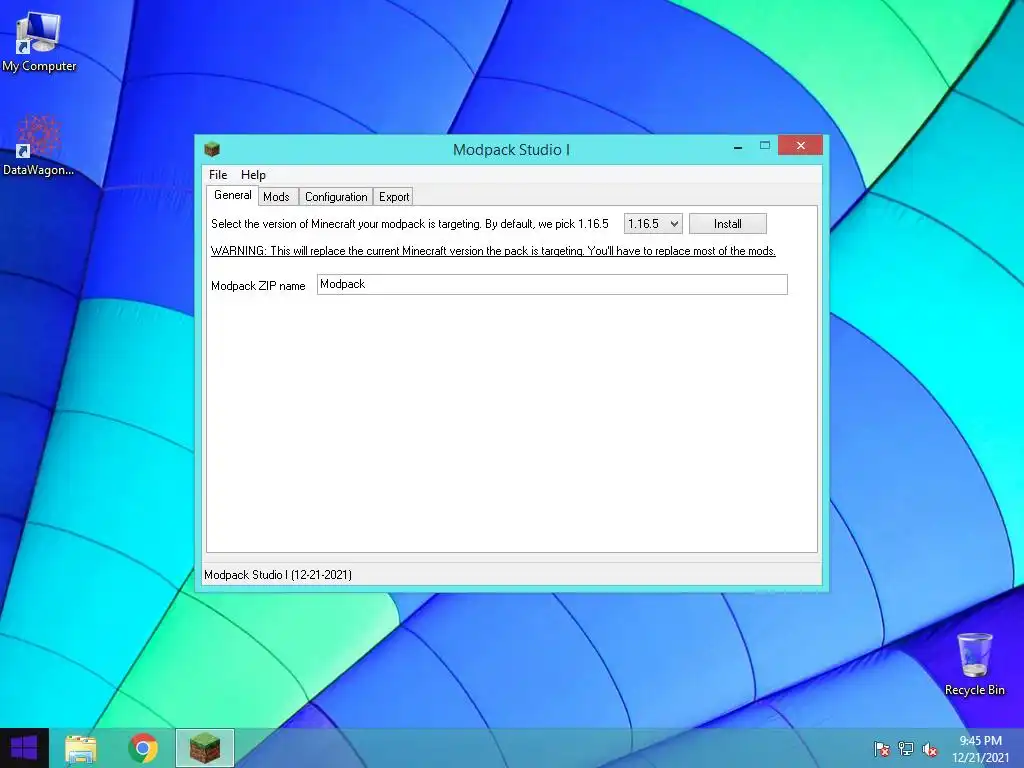Screen dimensions: 1024x768
Task: Open the DataWagon desktop shortcut
Action: tap(39, 145)
